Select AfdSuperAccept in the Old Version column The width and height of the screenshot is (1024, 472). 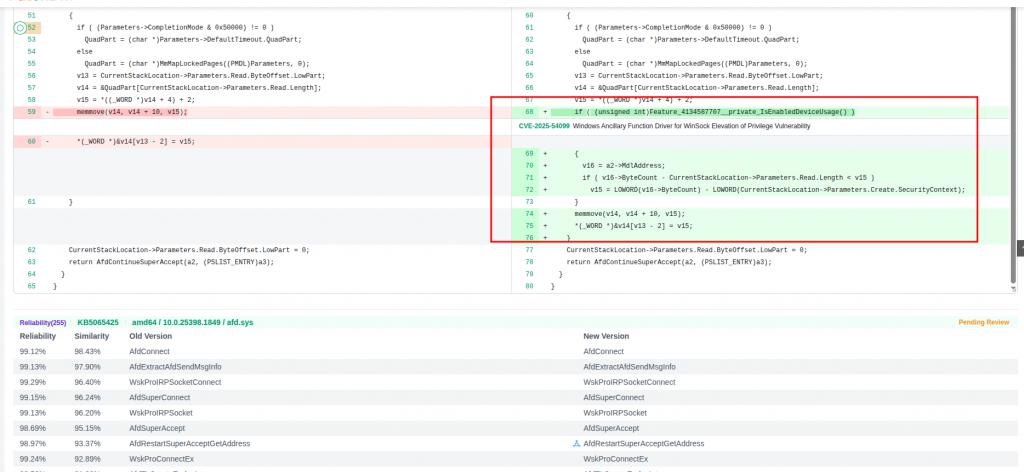tap(157, 428)
